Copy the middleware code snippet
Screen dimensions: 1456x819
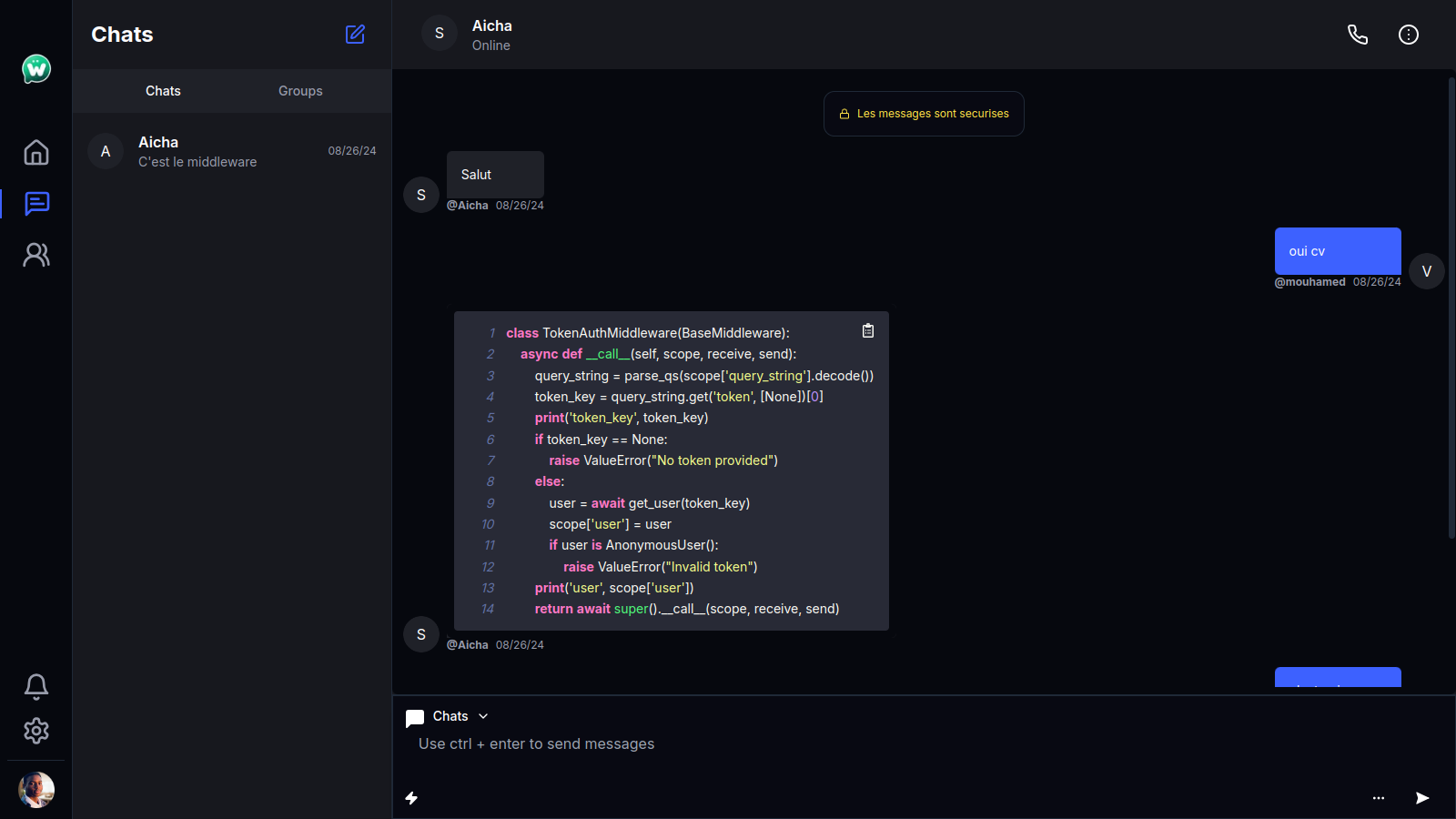[867, 331]
